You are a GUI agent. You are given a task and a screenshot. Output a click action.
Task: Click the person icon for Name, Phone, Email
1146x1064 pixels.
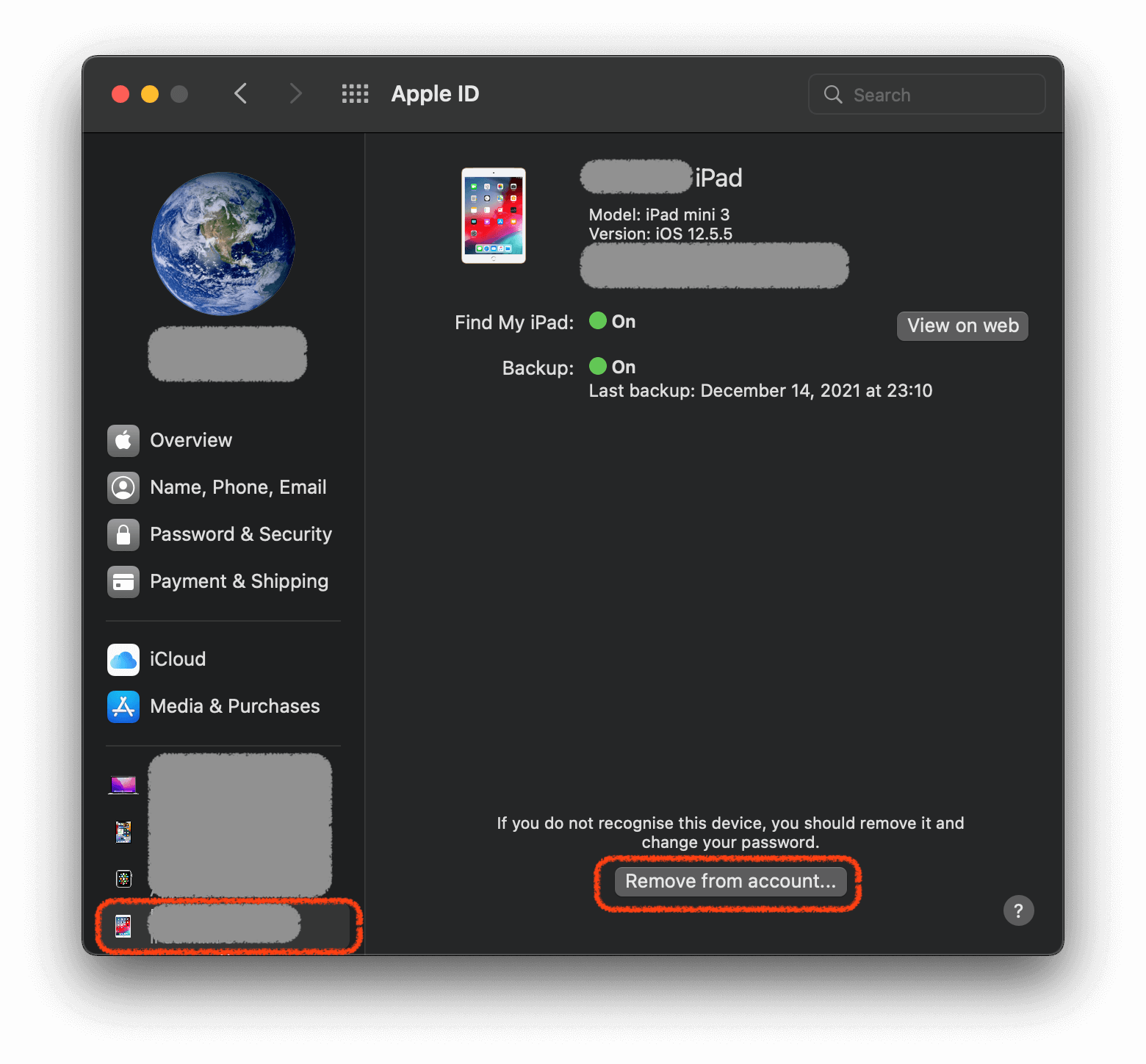(x=123, y=487)
